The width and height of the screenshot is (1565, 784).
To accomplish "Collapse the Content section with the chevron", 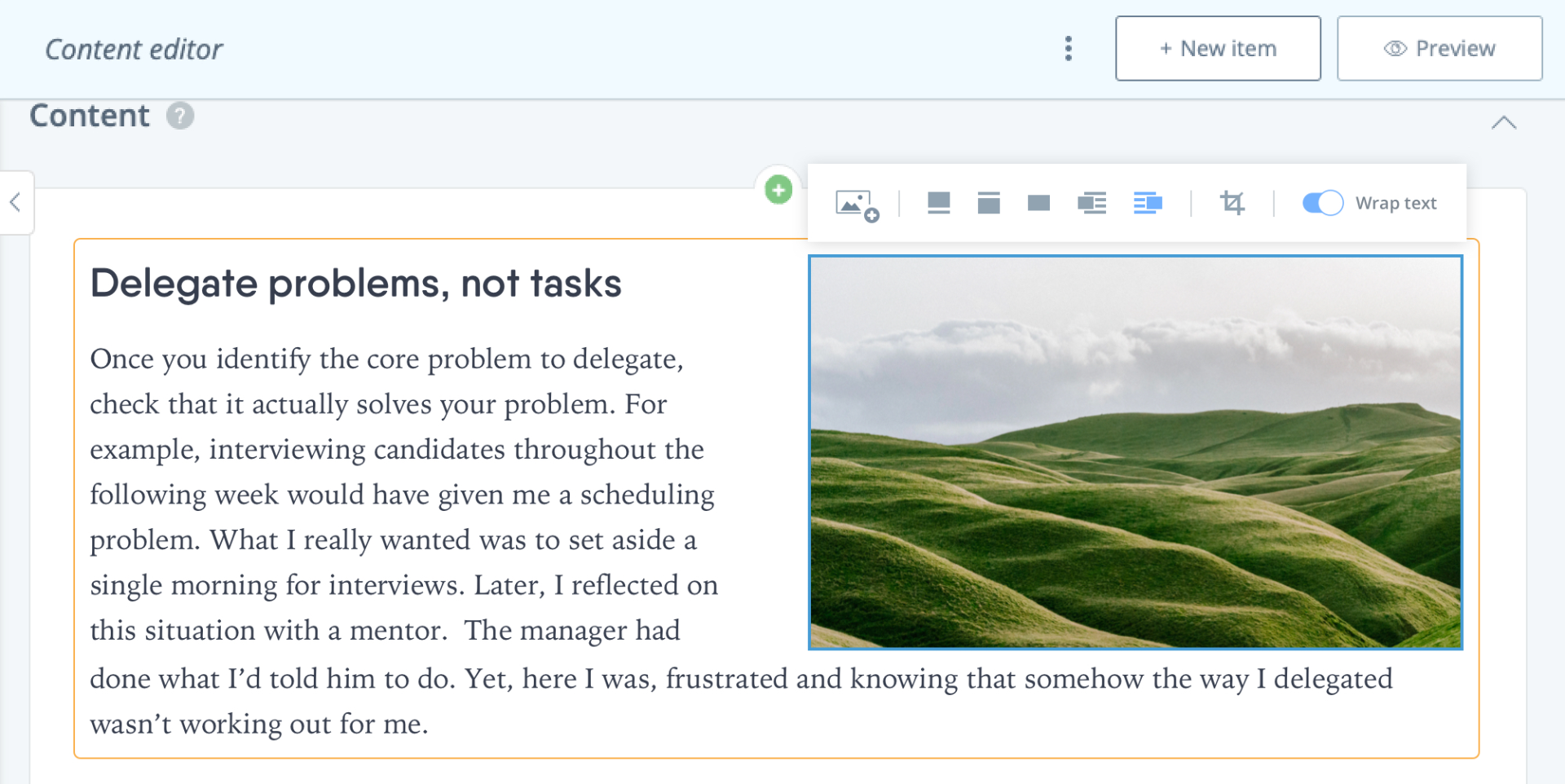I will tap(1504, 122).
